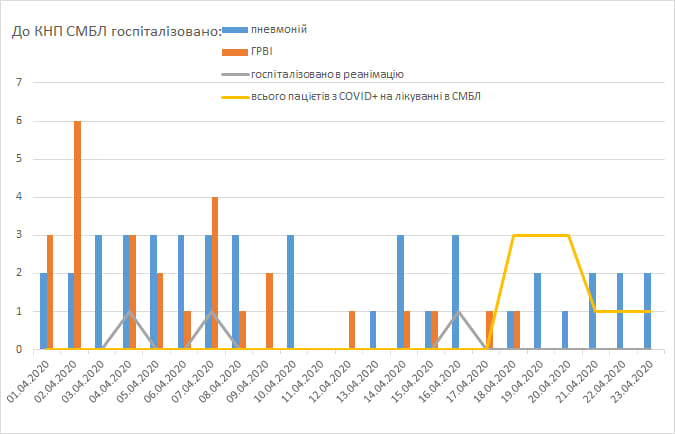Select the orange bar on 07.04.2020

point(215,273)
